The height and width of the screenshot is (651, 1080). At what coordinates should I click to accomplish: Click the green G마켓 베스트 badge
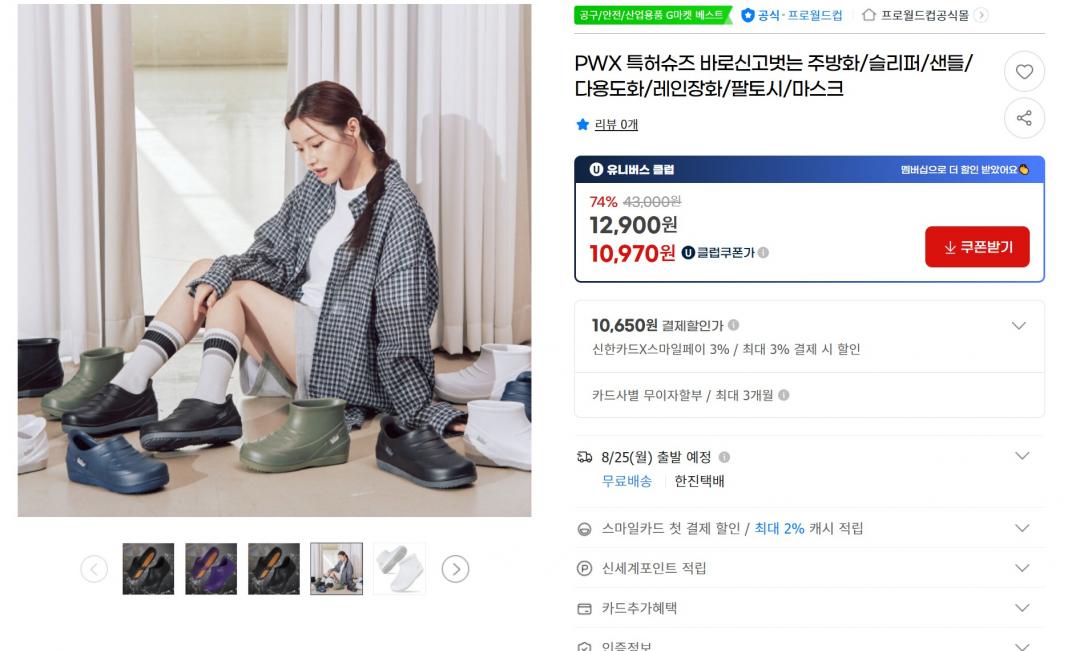(x=652, y=15)
